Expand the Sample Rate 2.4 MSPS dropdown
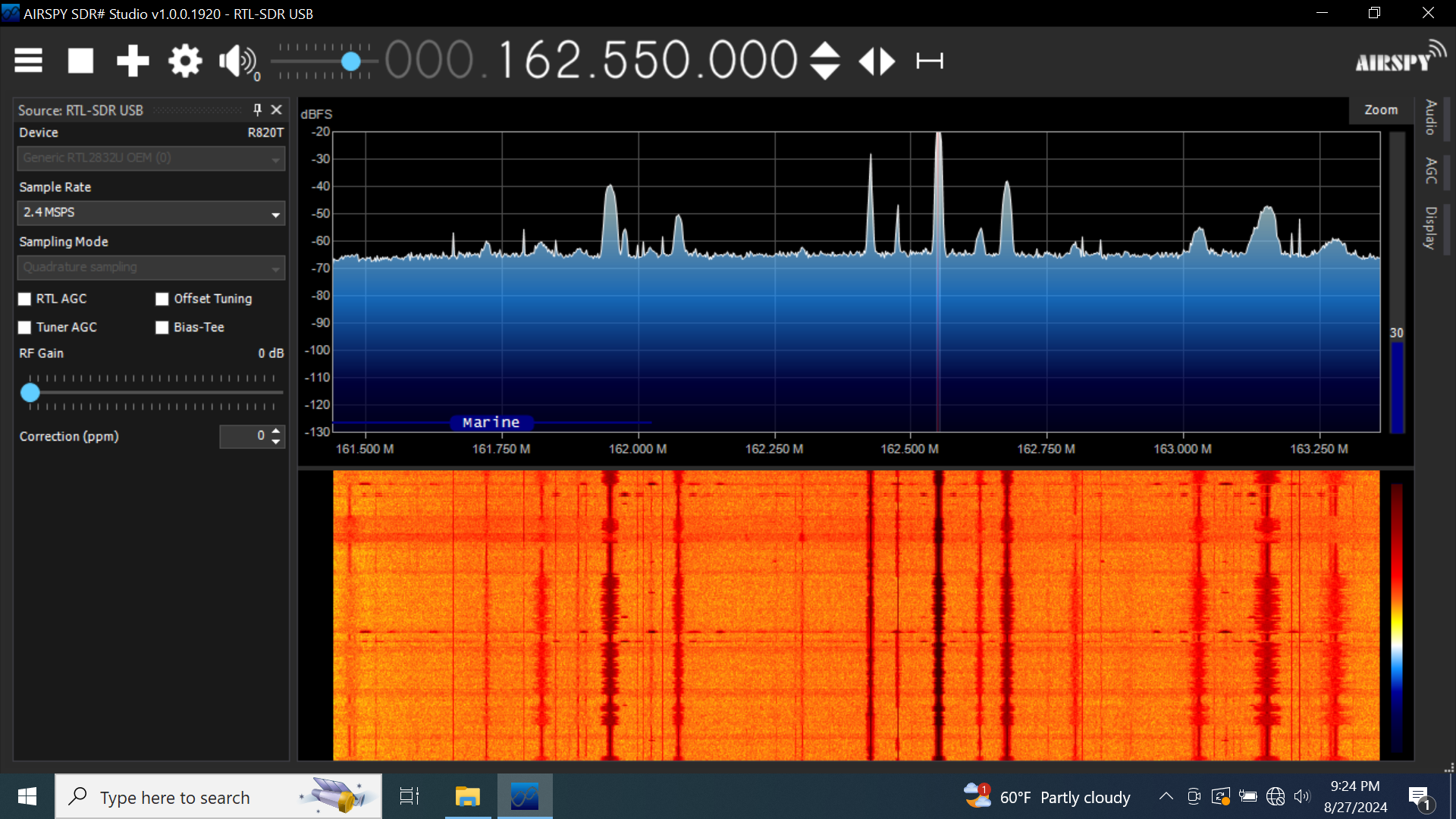The image size is (1456, 819). point(275,214)
